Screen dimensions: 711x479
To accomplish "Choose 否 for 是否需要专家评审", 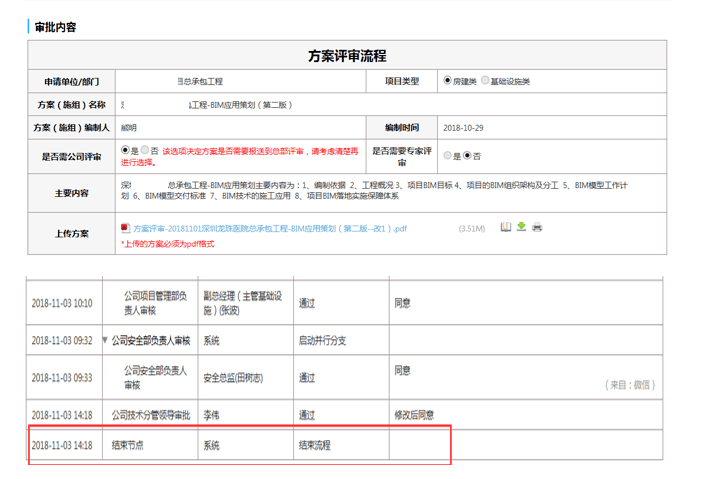I will 467,156.
